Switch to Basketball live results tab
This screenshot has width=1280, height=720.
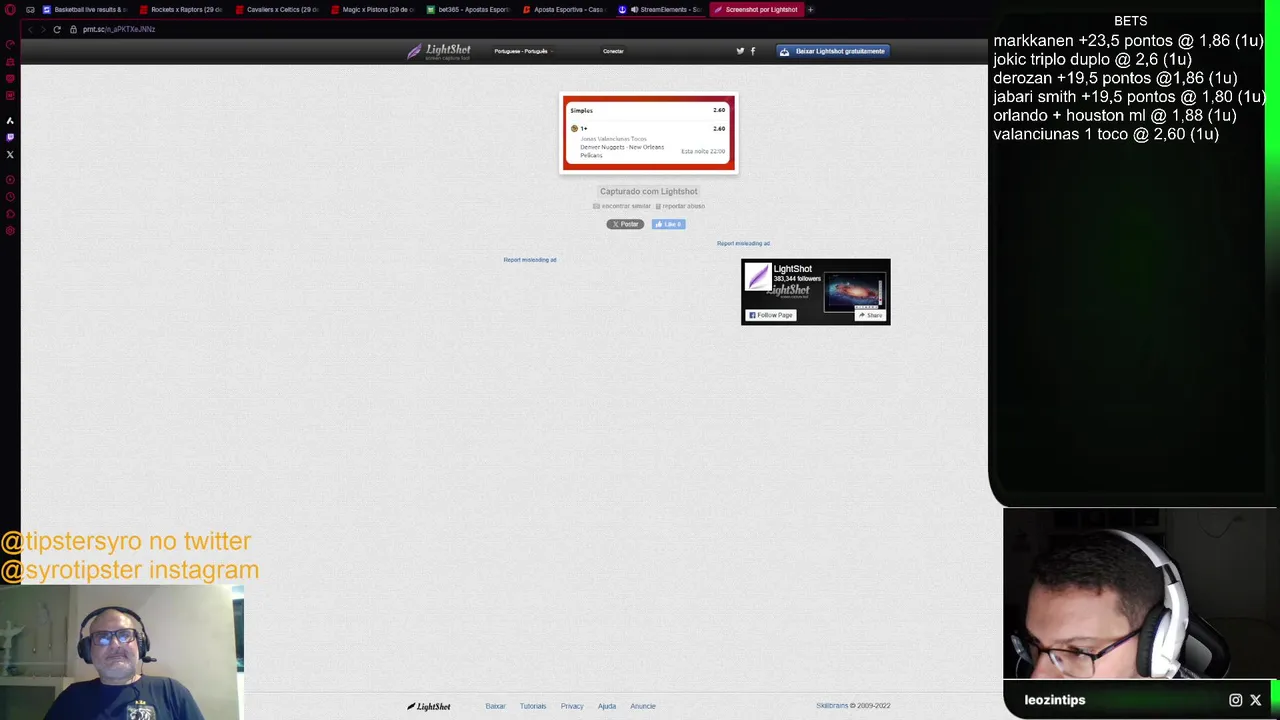(85, 9)
